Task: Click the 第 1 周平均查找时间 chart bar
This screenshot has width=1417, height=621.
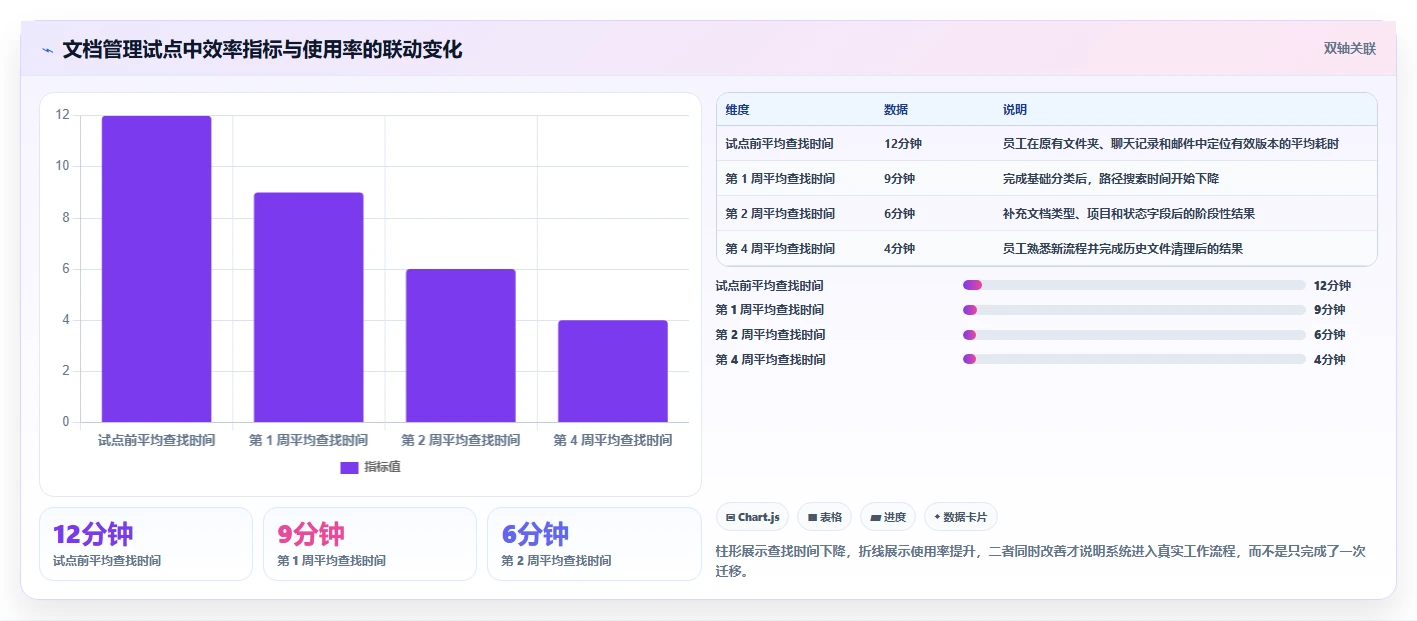Action: tap(308, 307)
